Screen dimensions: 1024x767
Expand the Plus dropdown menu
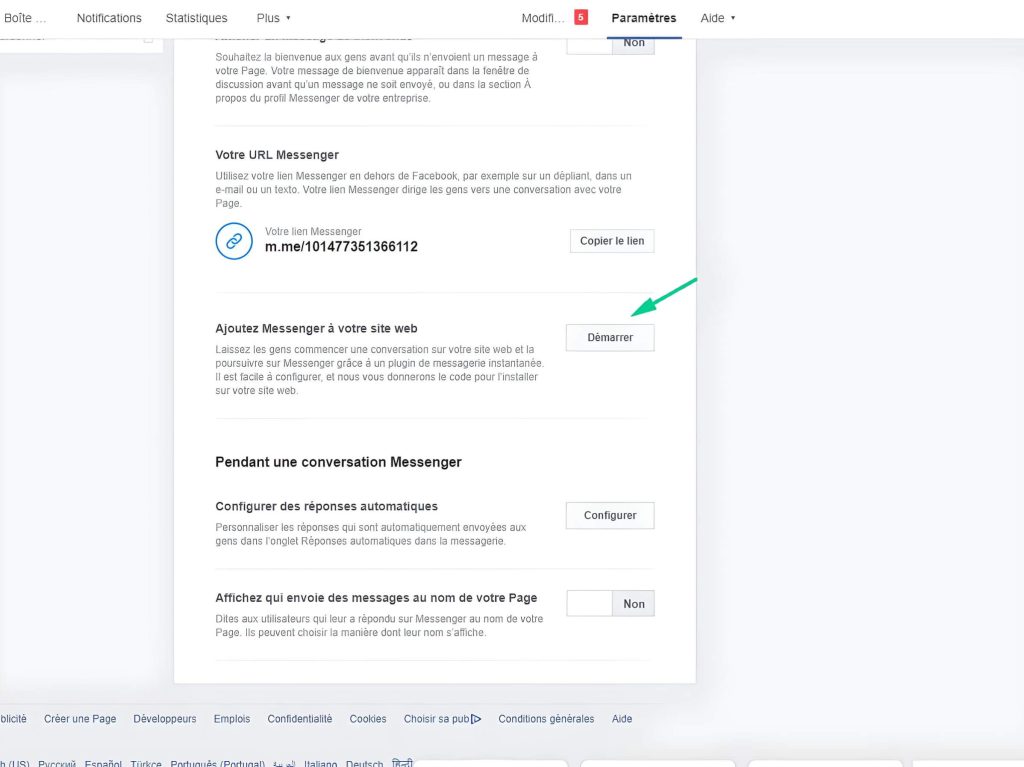tap(273, 18)
